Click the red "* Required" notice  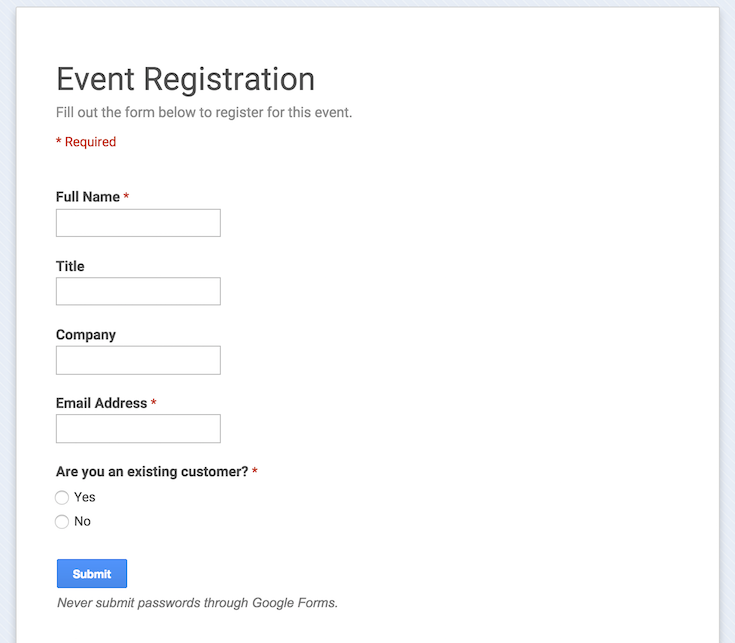86,142
